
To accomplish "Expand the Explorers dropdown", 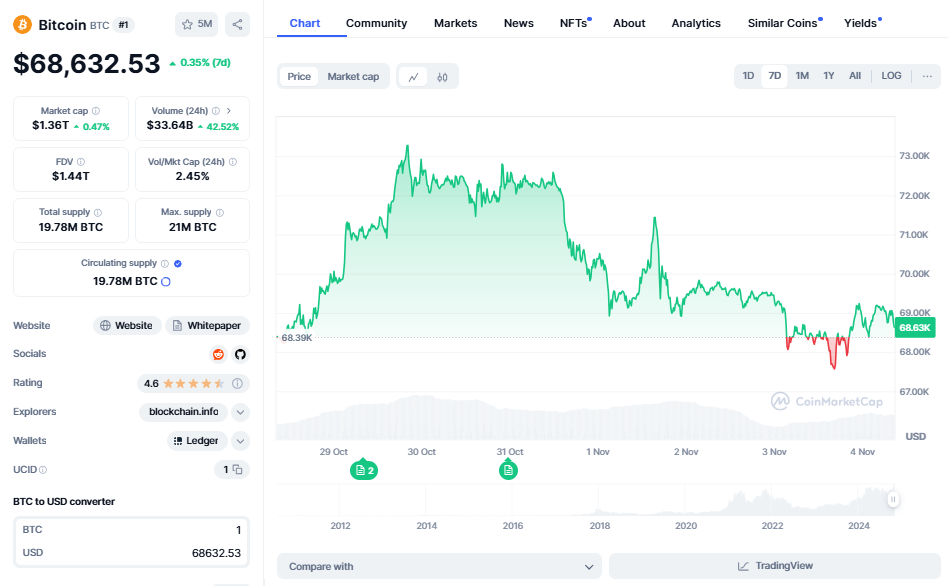I will 241,412.
